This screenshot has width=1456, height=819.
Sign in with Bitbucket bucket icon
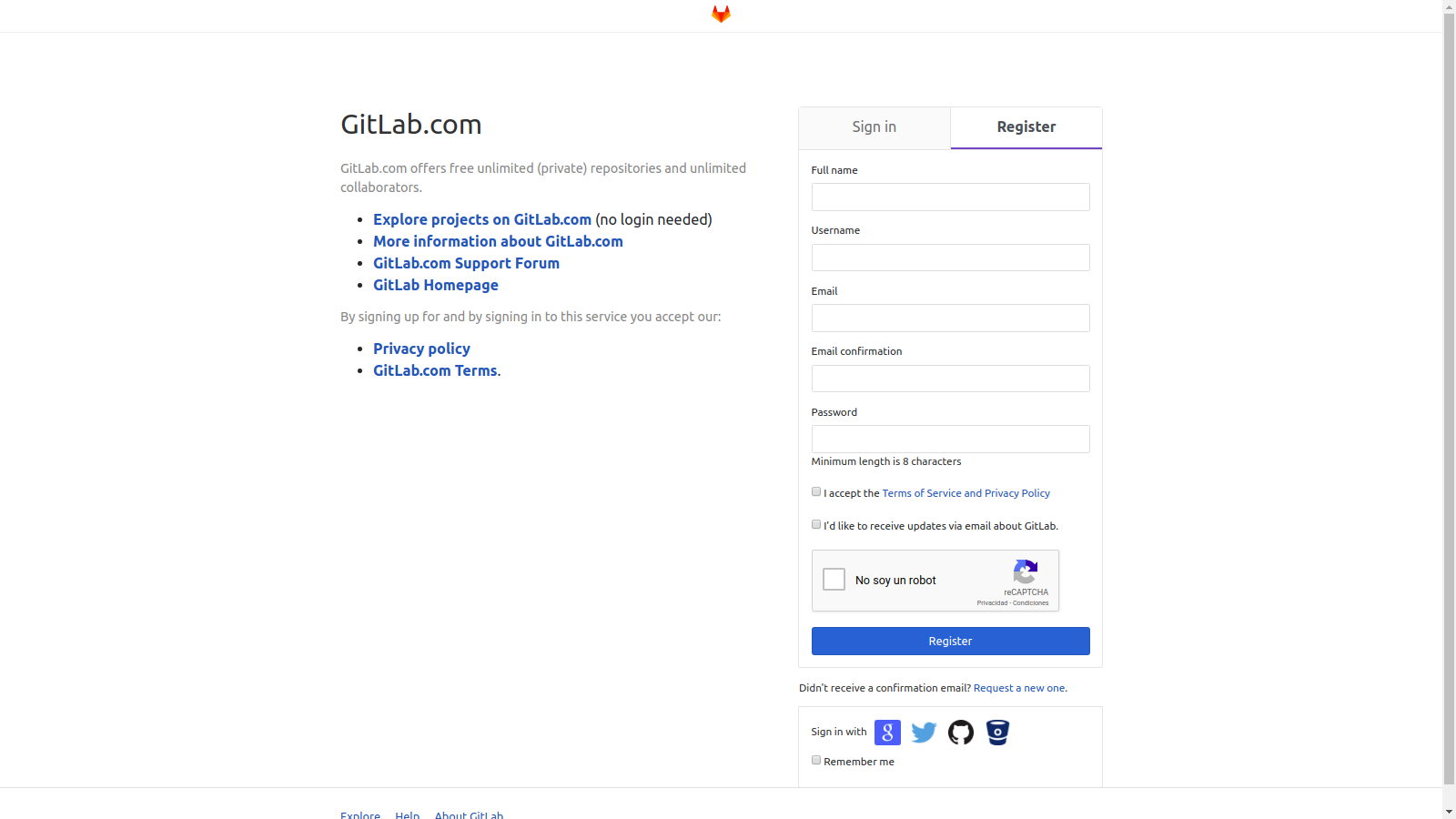tap(998, 733)
